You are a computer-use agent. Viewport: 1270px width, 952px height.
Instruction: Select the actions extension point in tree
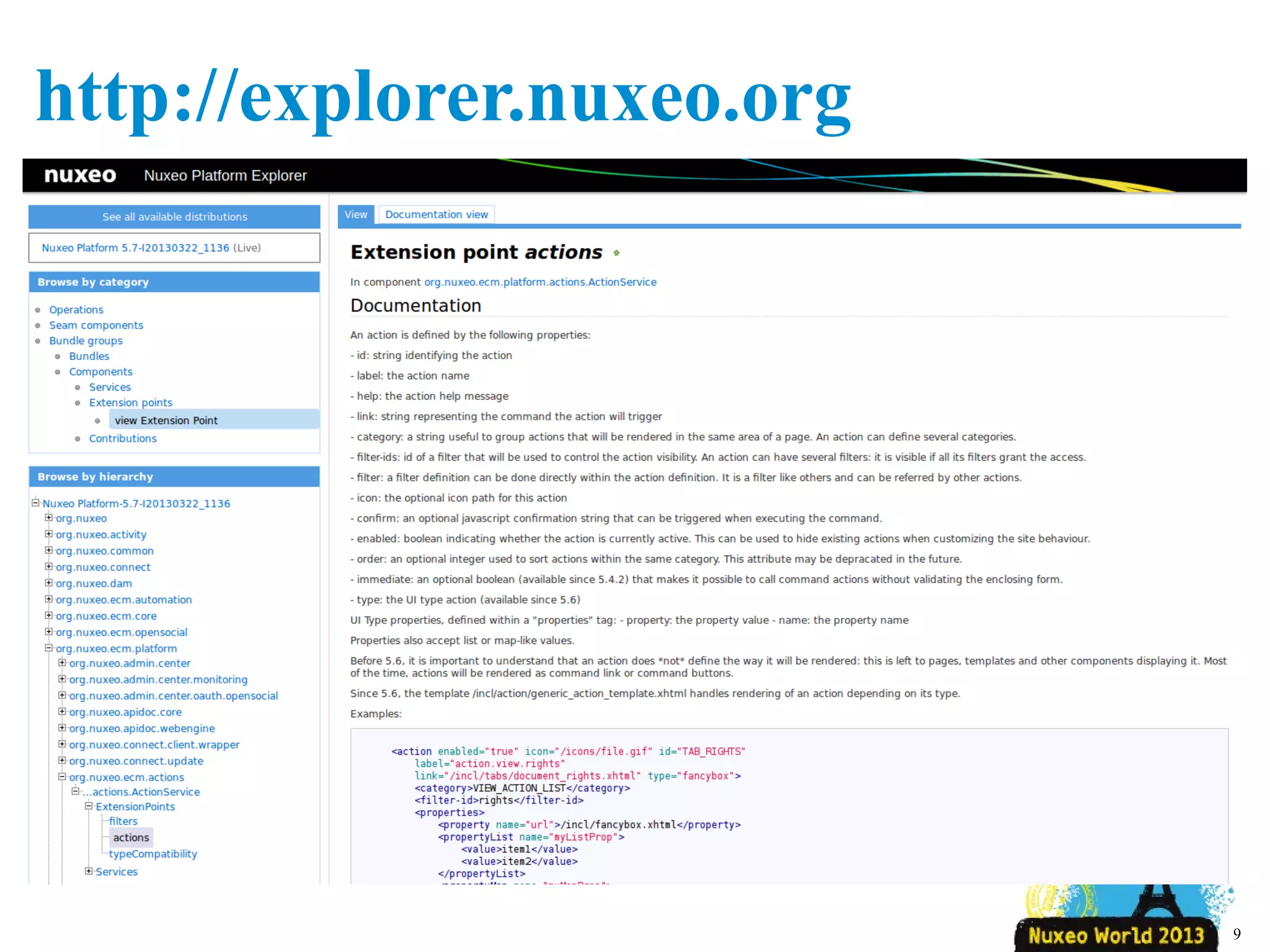(x=131, y=837)
